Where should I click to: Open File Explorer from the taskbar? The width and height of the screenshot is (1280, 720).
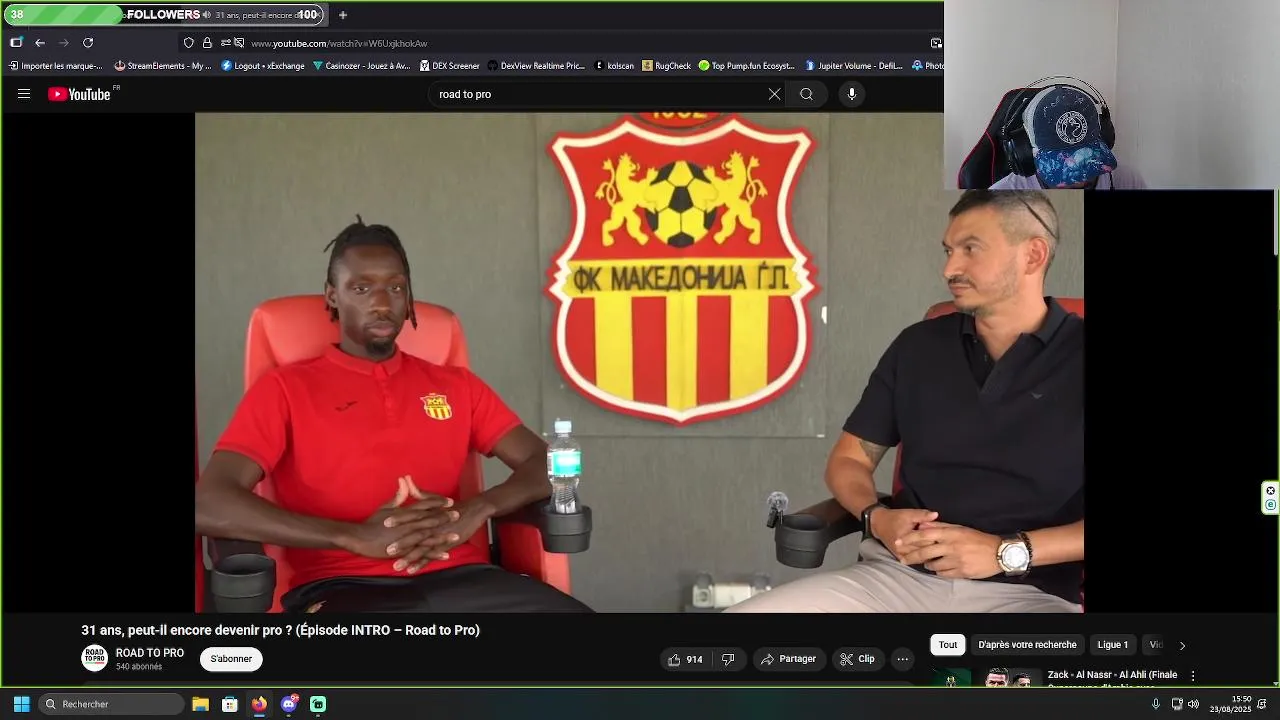[x=200, y=704]
